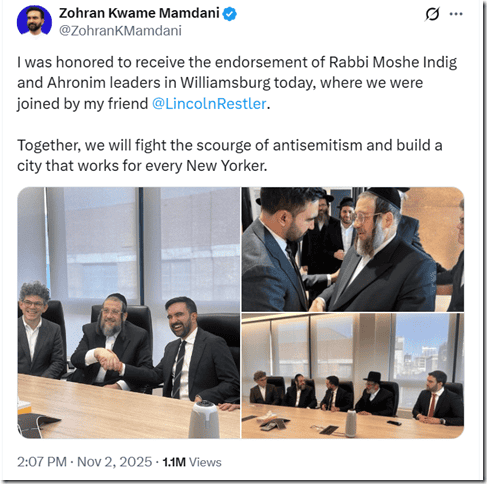Click the Grok explain-post icon
This screenshot has width=487, height=484.
point(432,14)
